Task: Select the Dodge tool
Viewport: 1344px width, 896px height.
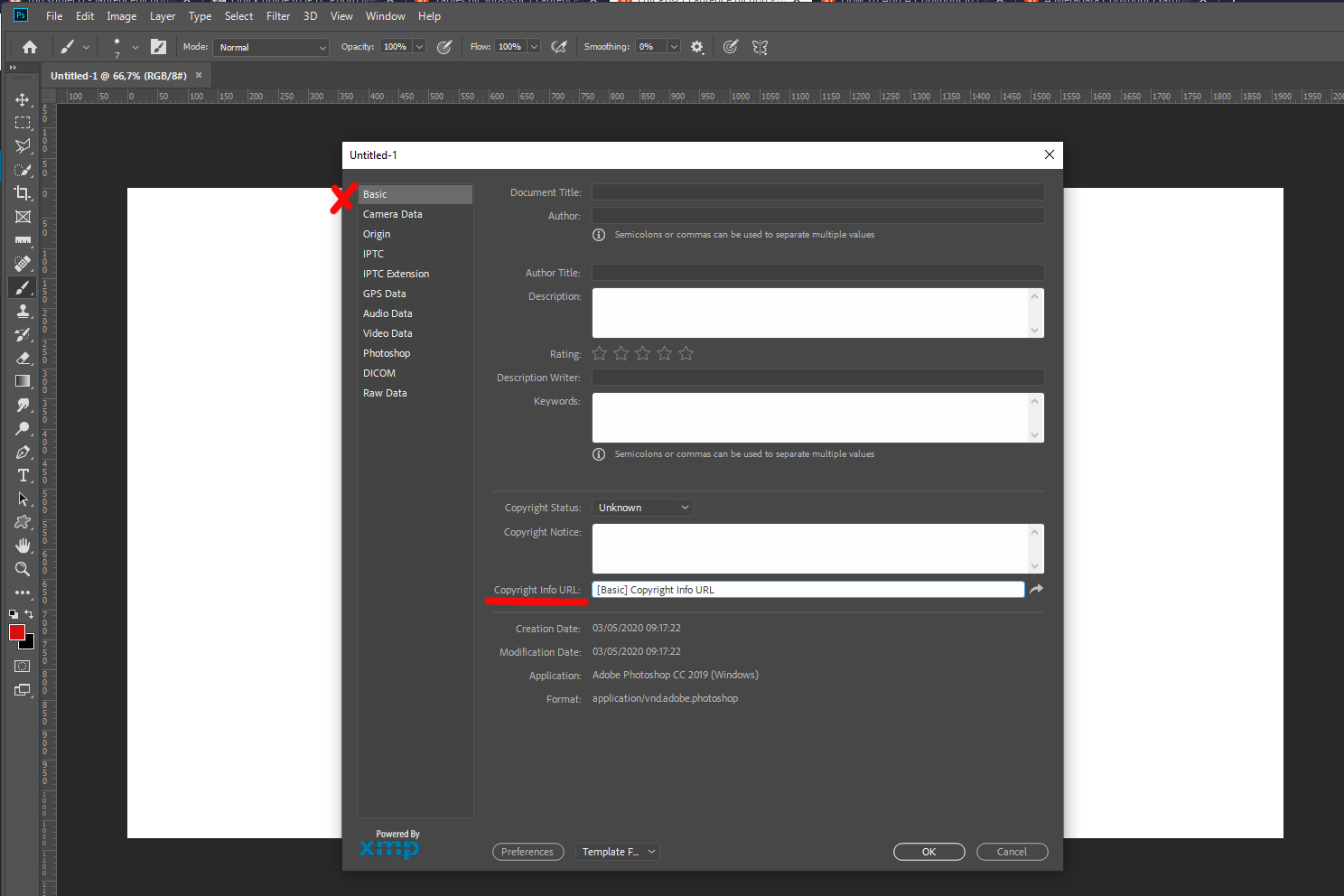Action: [x=23, y=428]
